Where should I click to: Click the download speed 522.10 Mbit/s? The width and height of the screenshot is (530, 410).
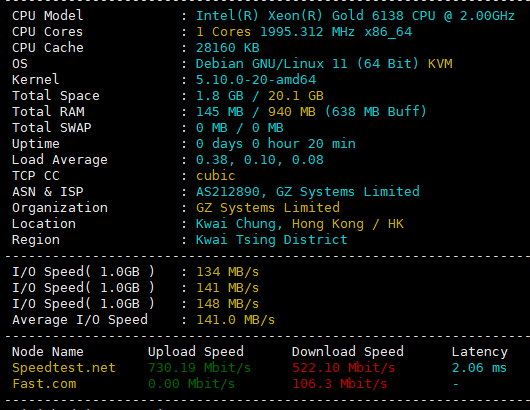343,368
